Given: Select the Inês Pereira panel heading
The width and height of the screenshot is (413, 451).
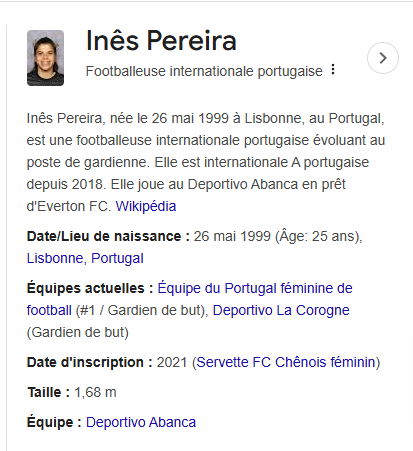Looking at the screenshot, I should [x=161, y=41].
